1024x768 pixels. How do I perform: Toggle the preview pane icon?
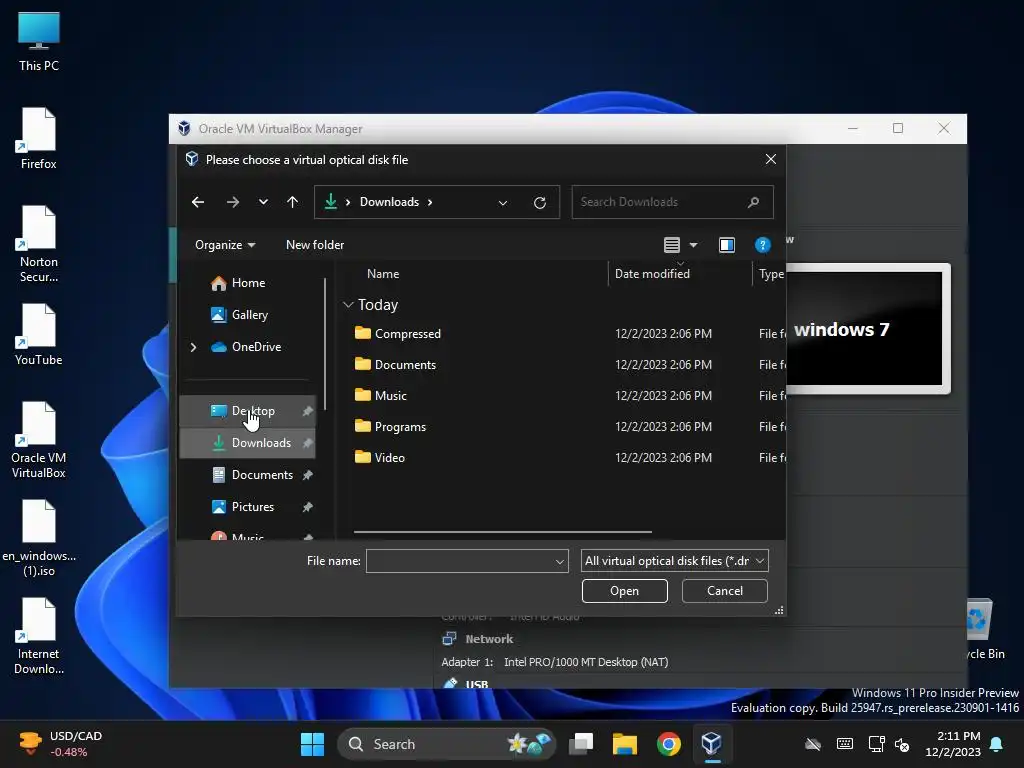(727, 245)
